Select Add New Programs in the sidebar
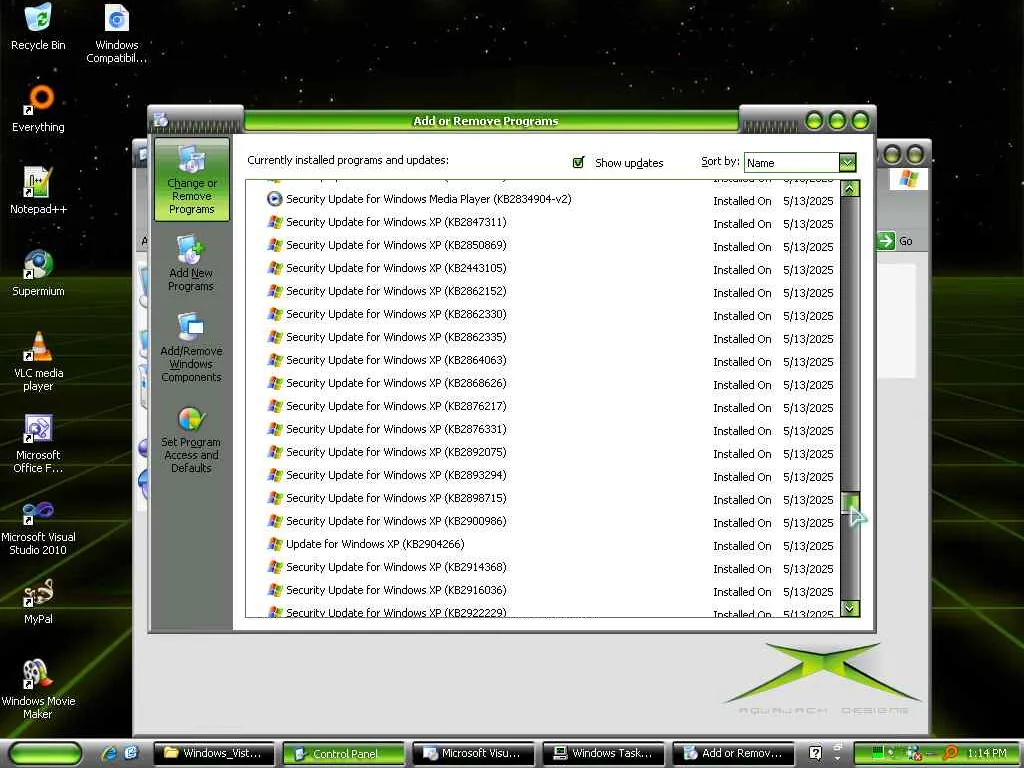1024x768 pixels. click(x=191, y=263)
